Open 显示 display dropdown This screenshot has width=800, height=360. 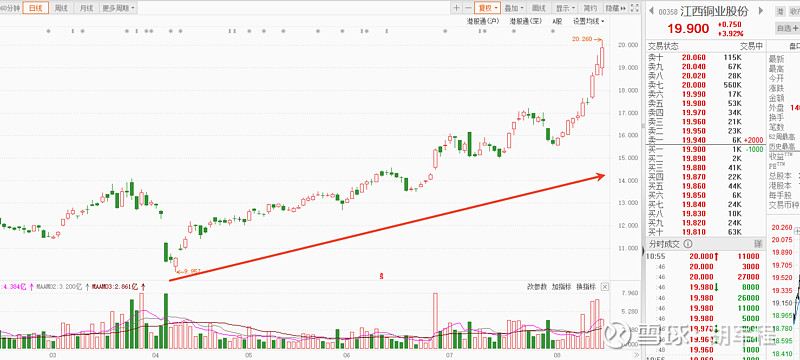[565, 8]
